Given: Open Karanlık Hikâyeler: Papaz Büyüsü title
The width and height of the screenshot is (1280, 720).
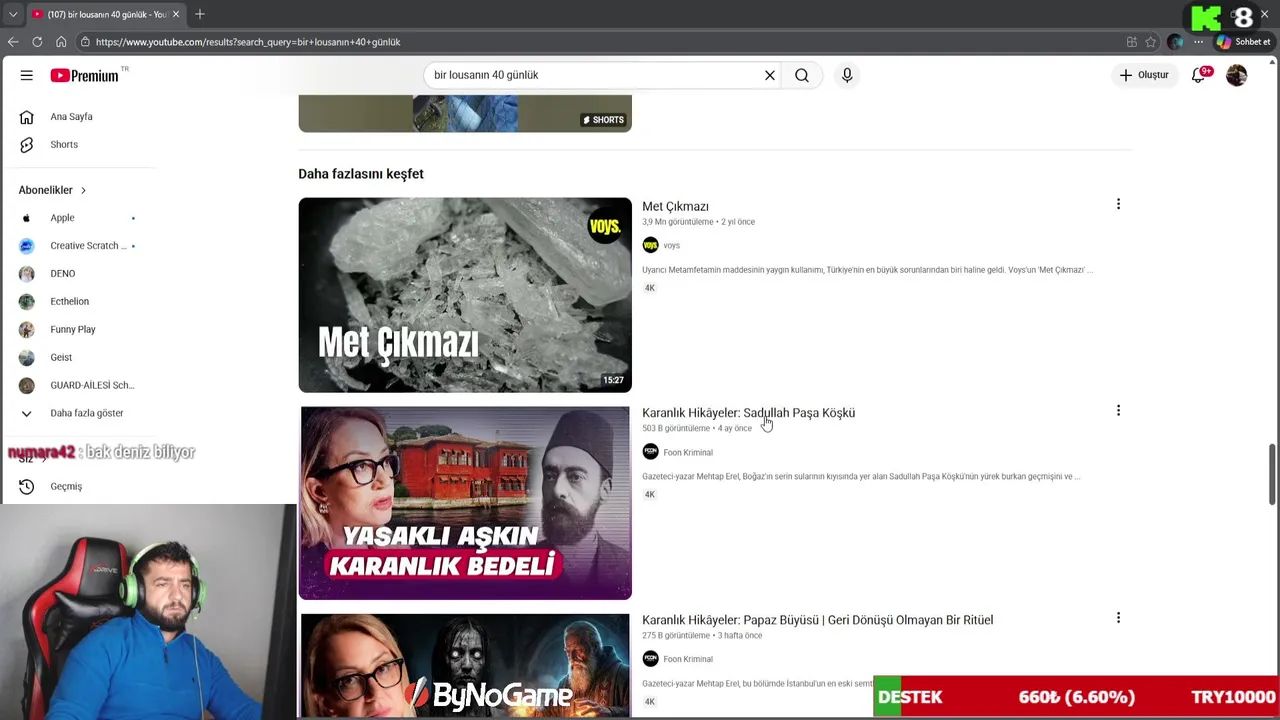Looking at the screenshot, I should [x=817, y=620].
